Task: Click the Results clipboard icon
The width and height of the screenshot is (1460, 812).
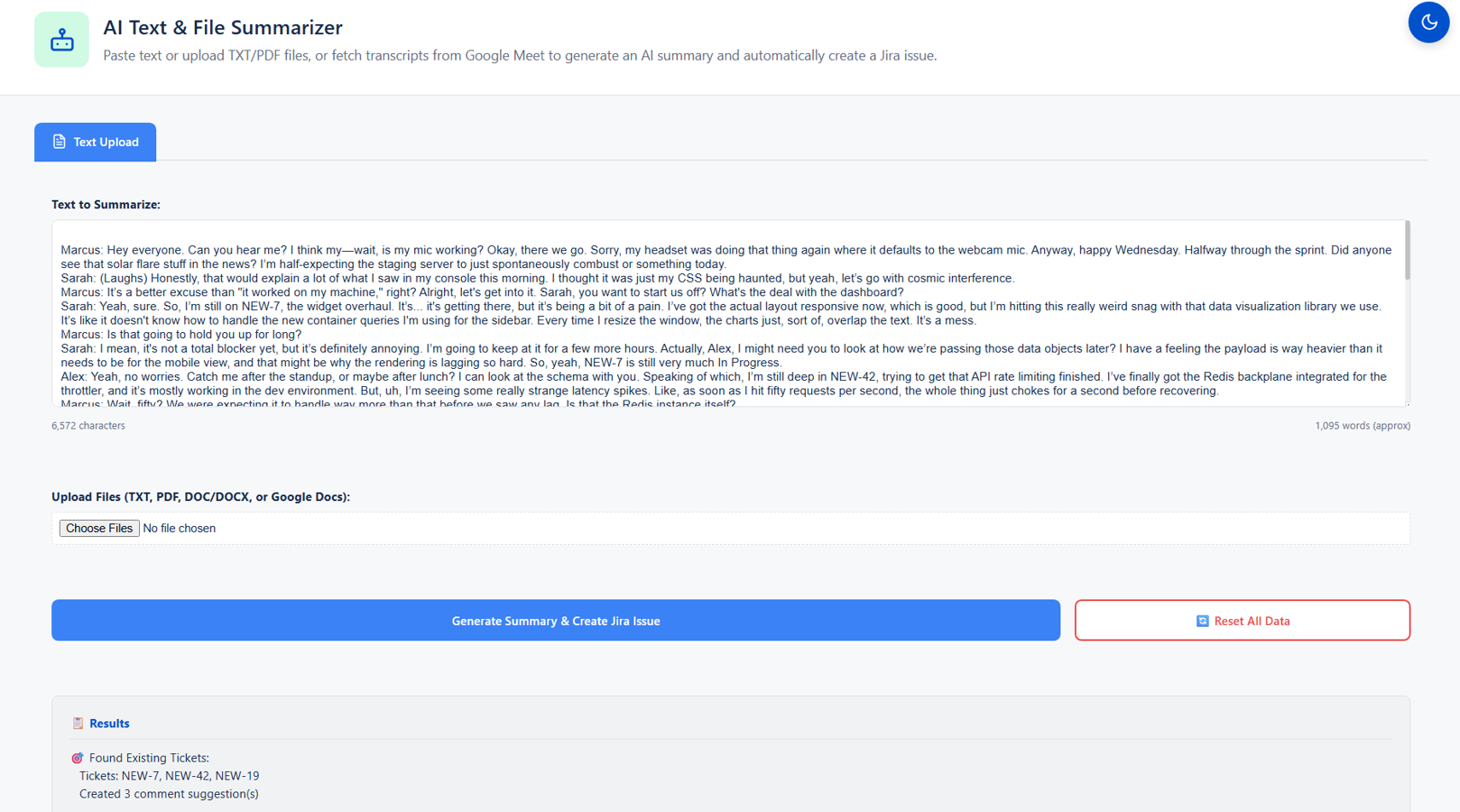Action: click(x=78, y=724)
